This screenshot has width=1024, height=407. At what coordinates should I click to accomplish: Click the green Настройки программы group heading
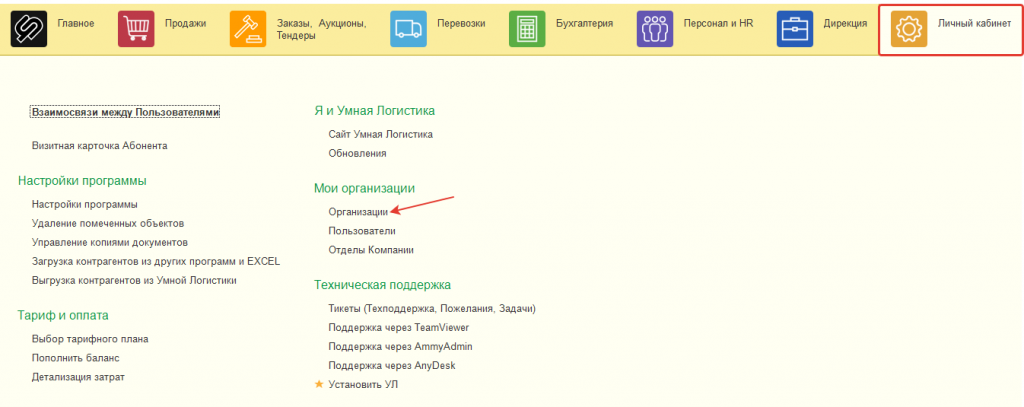coord(82,181)
